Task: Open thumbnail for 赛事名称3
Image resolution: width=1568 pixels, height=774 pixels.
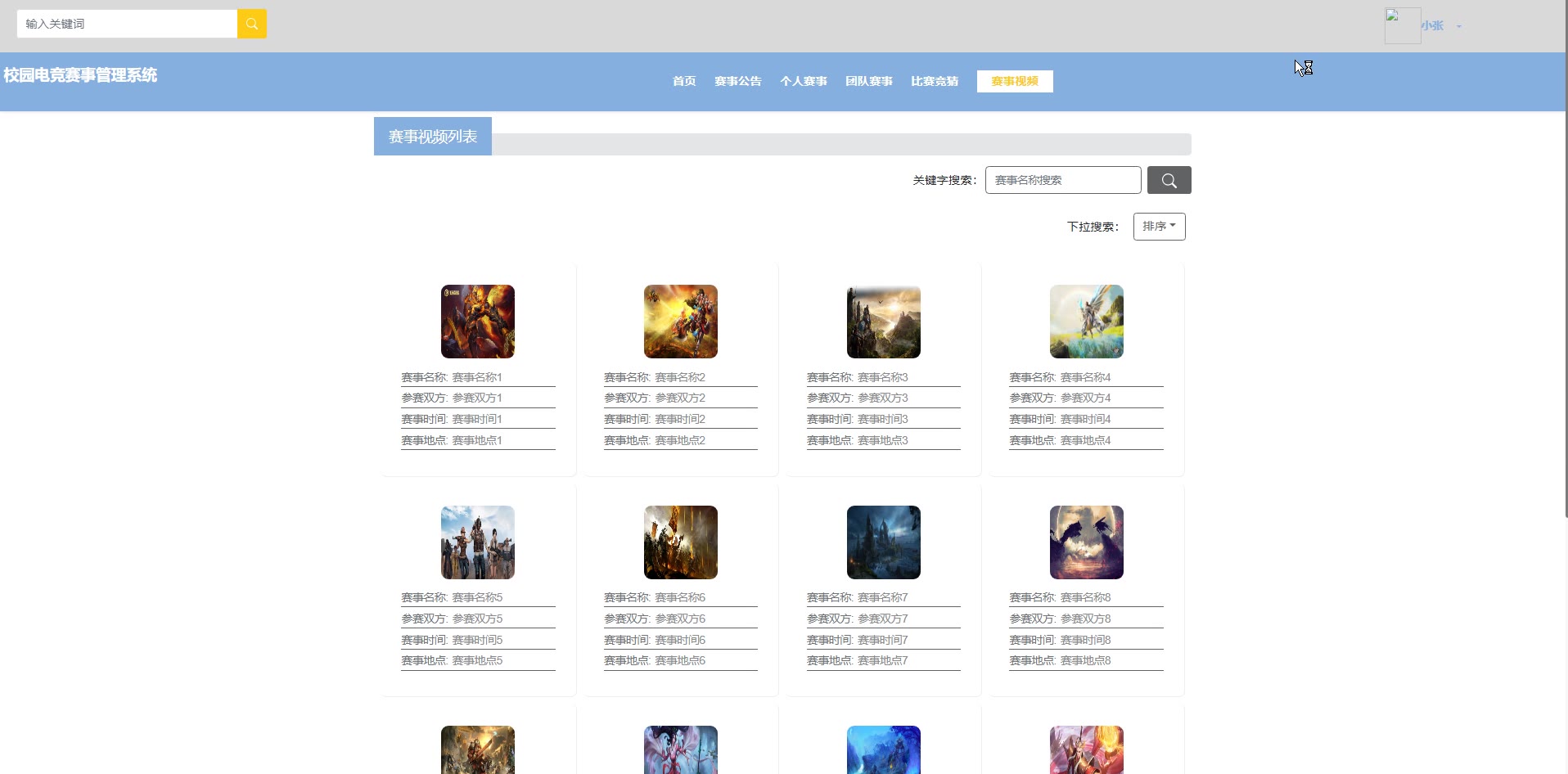Action: [884, 322]
